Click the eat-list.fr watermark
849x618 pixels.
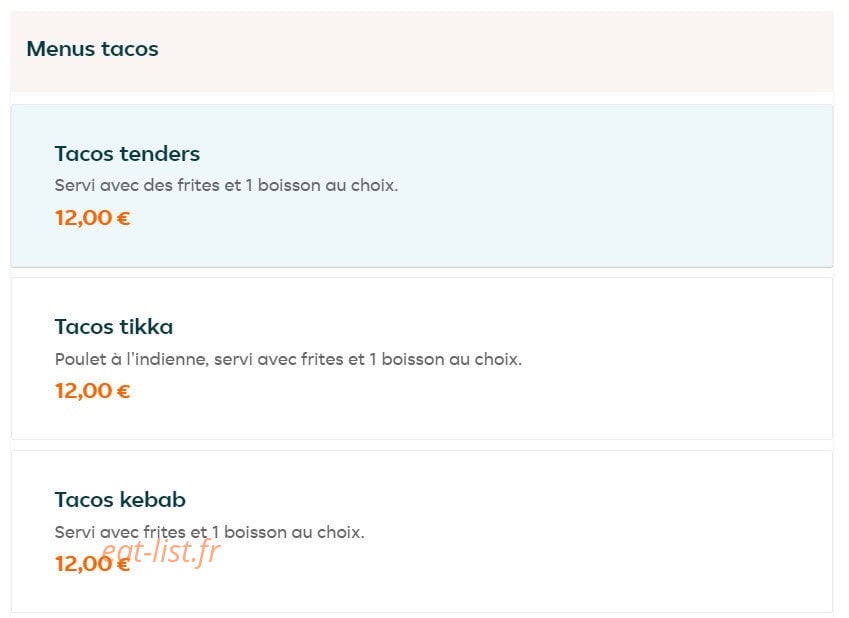pos(161,551)
